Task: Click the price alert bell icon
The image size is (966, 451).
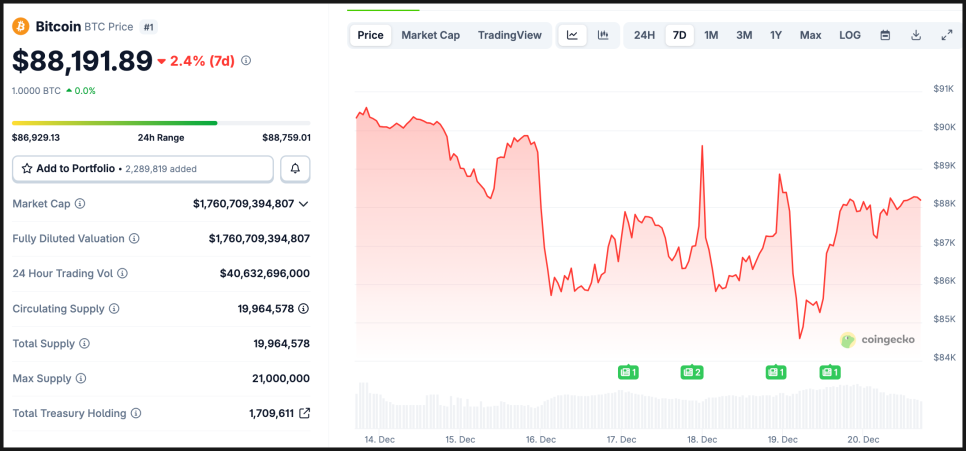Action: pos(295,169)
